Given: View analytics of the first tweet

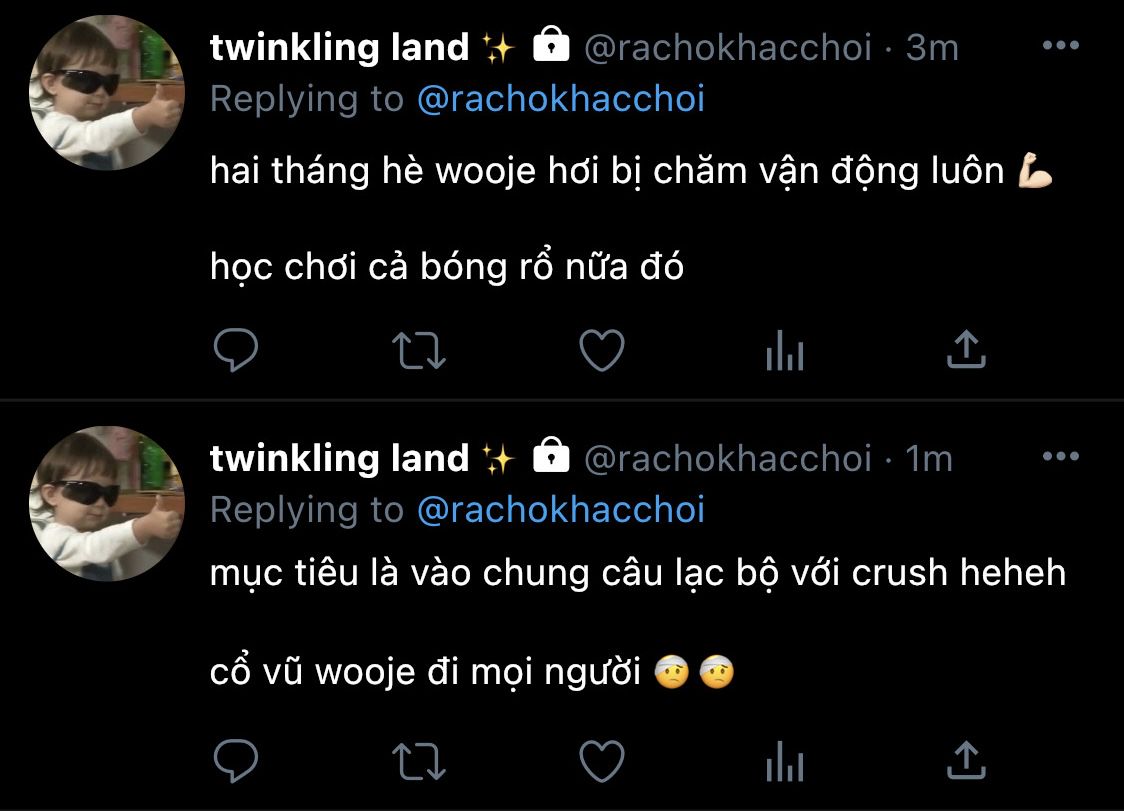Looking at the screenshot, I should point(785,350).
